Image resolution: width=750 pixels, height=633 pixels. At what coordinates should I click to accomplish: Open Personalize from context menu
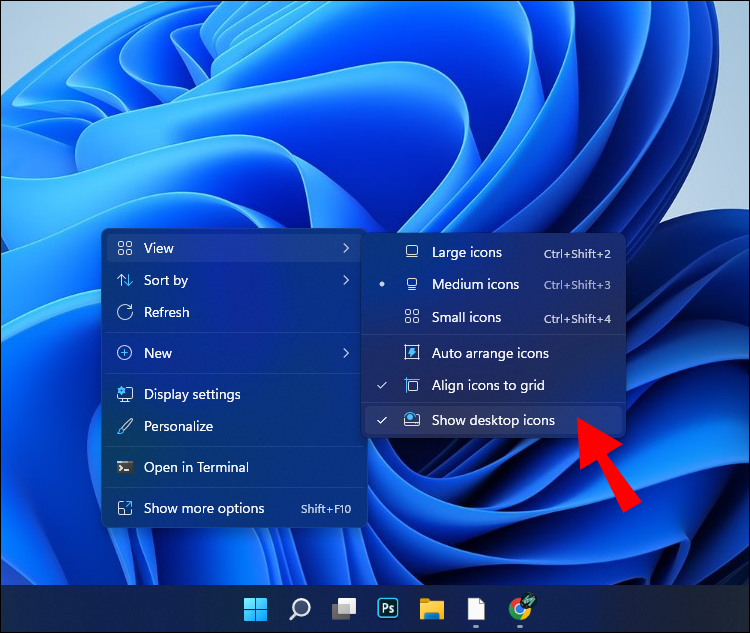click(x=178, y=426)
